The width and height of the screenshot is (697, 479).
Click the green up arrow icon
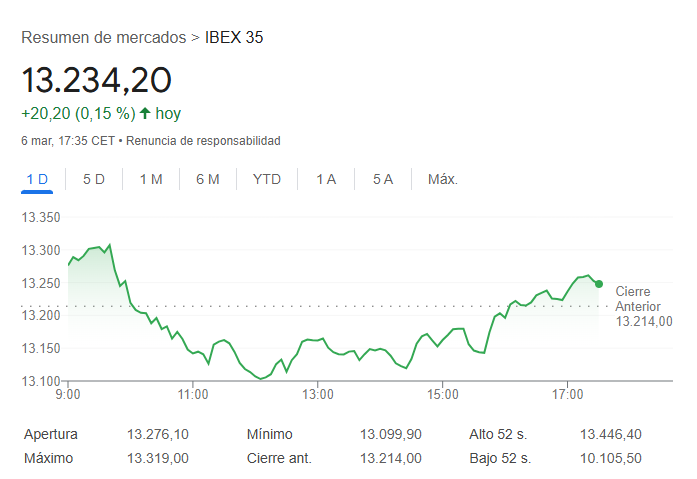[145, 113]
